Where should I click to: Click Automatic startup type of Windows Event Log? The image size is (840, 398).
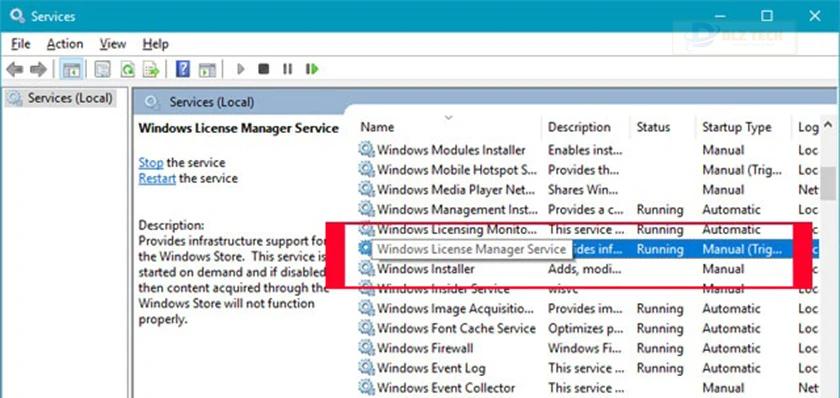coord(731,368)
